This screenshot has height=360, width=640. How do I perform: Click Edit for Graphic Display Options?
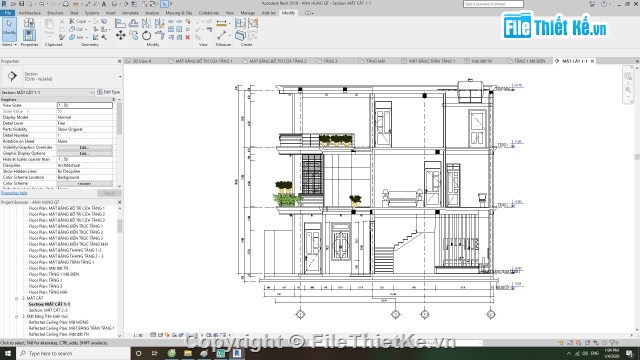pyautogui.click(x=84, y=153)
